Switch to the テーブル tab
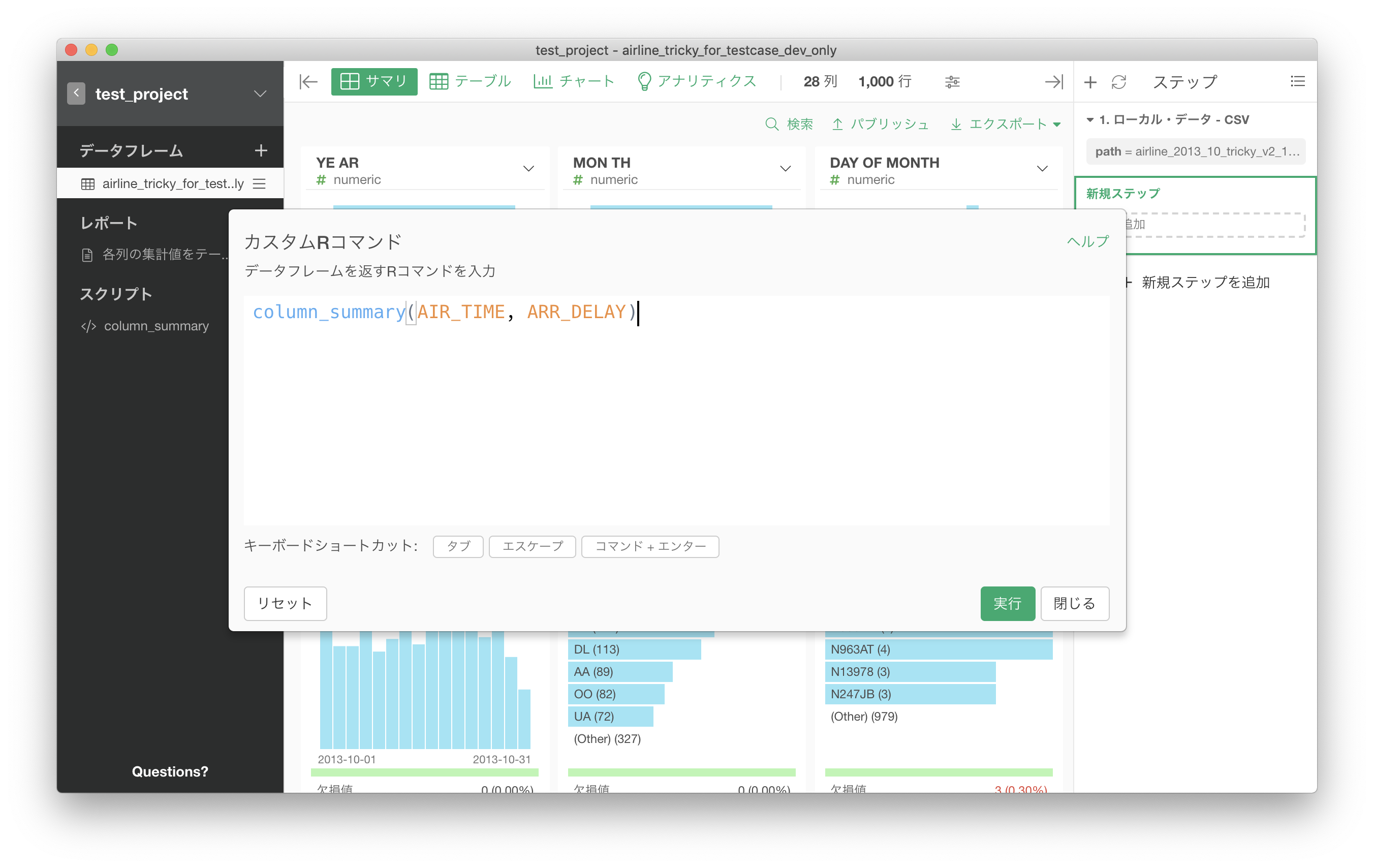This screenshot has height=868, width=1374. click(x=470, y=82)
